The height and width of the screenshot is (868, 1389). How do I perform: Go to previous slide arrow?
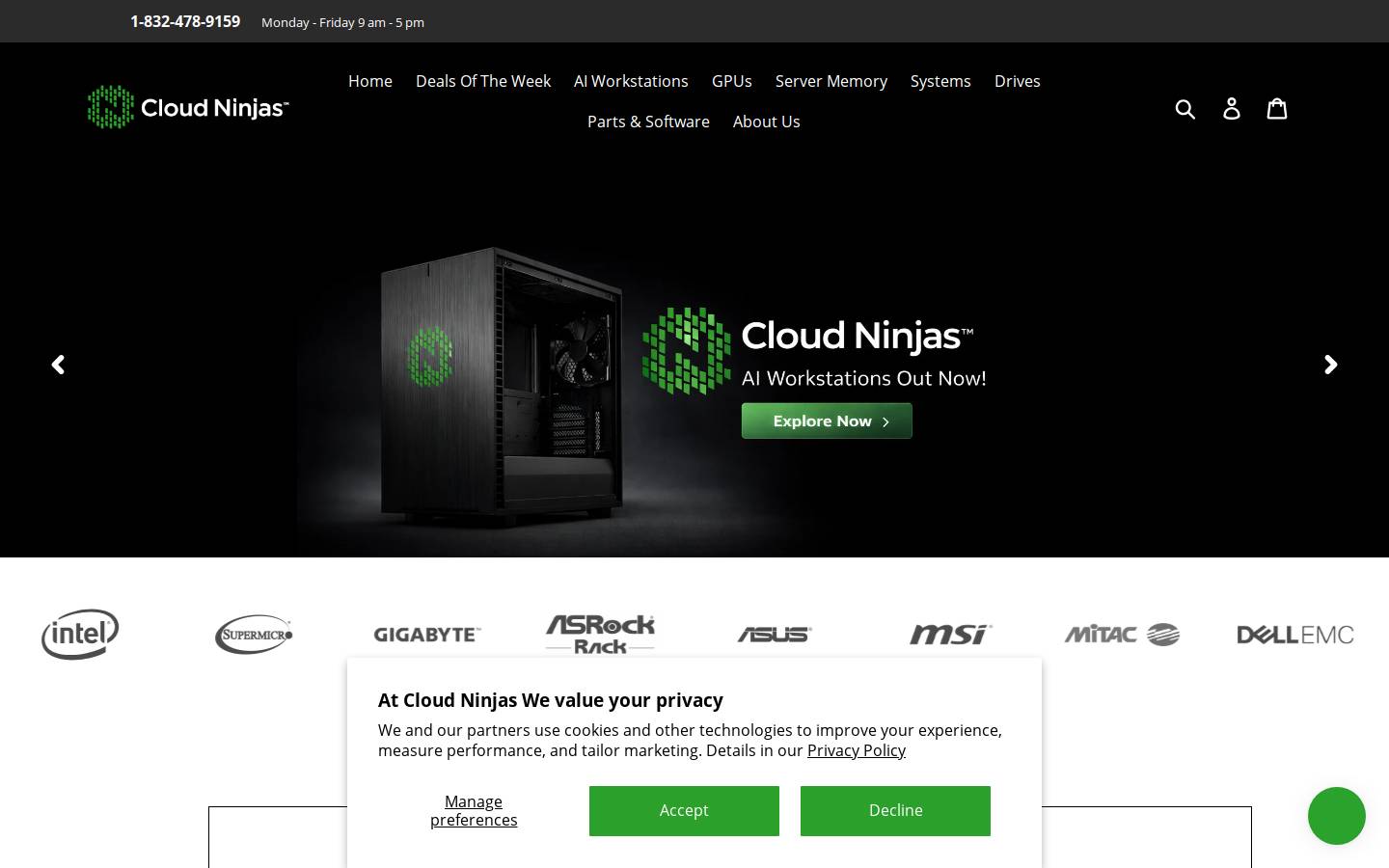click(58, 365)
